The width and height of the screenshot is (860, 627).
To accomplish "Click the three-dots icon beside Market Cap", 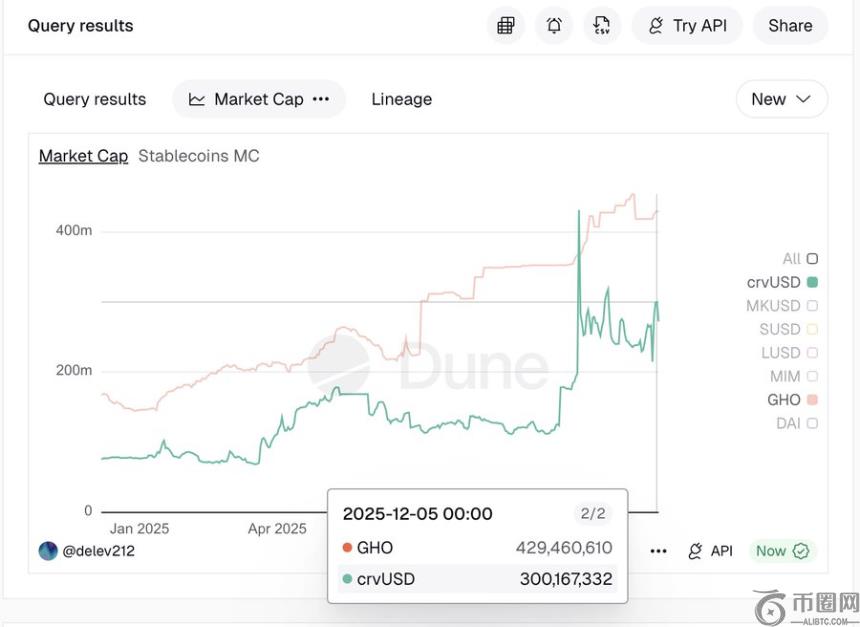I will (321, 99).
